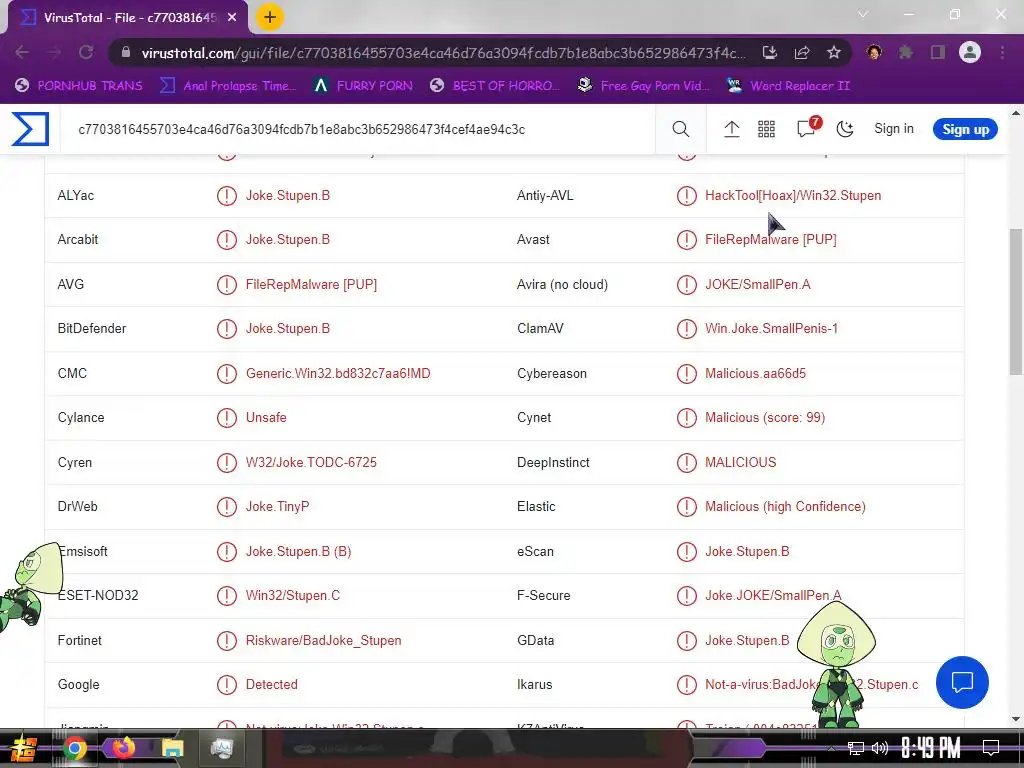Open notifications comment icon with badge
Viewport: 1024px width, 768px height.
(808, 127)
